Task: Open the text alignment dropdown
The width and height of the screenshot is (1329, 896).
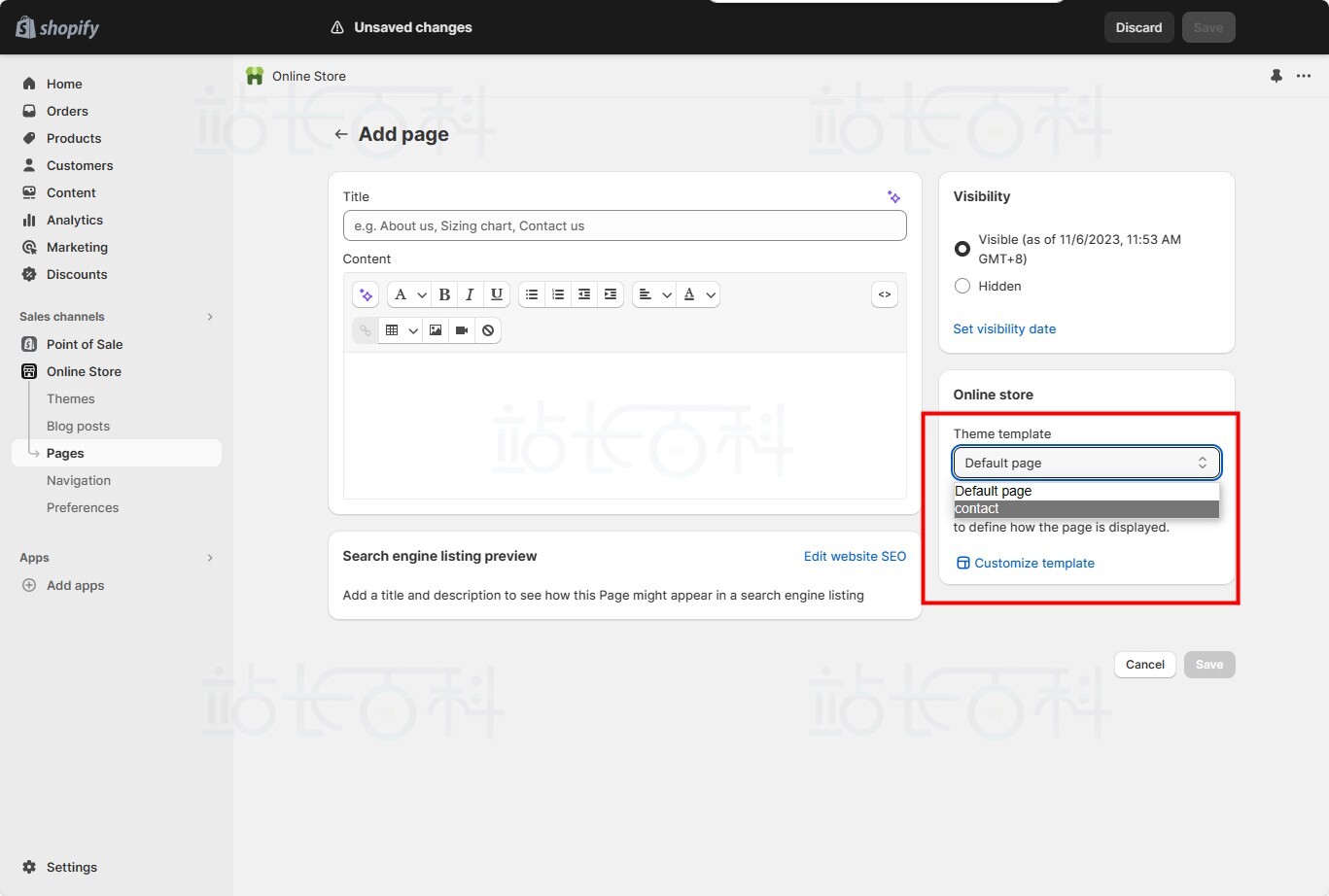Action: tap(653, 294)
